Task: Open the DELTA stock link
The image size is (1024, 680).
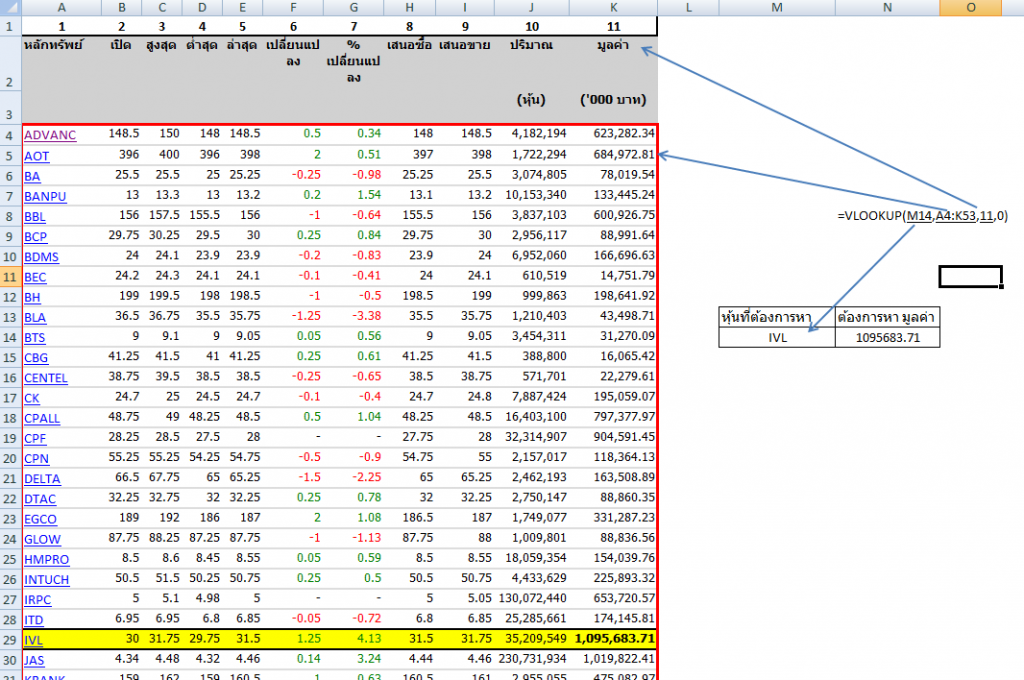Action: [x=42, y=479]
